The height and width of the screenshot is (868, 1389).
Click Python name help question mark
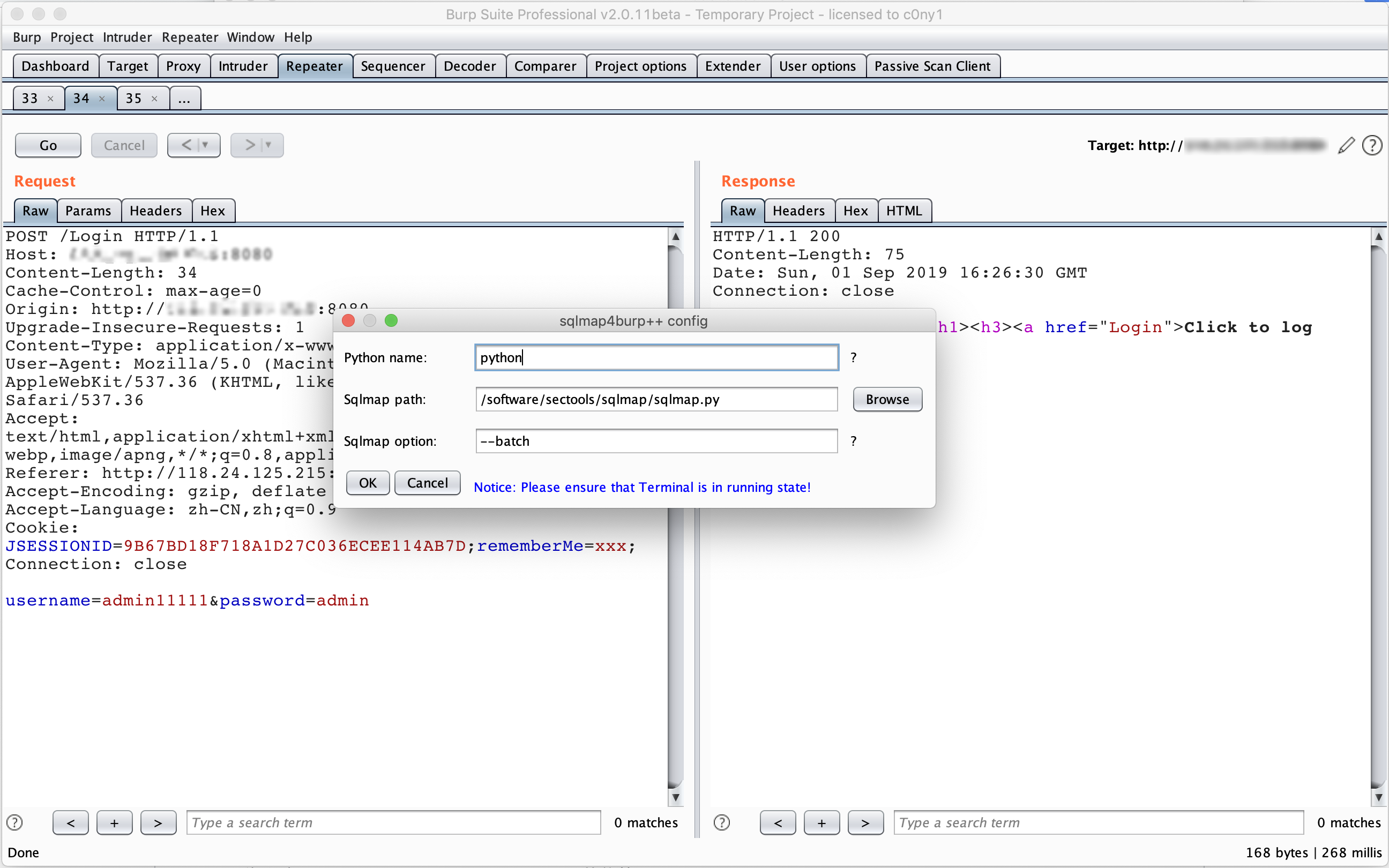[x=854, y=358]
